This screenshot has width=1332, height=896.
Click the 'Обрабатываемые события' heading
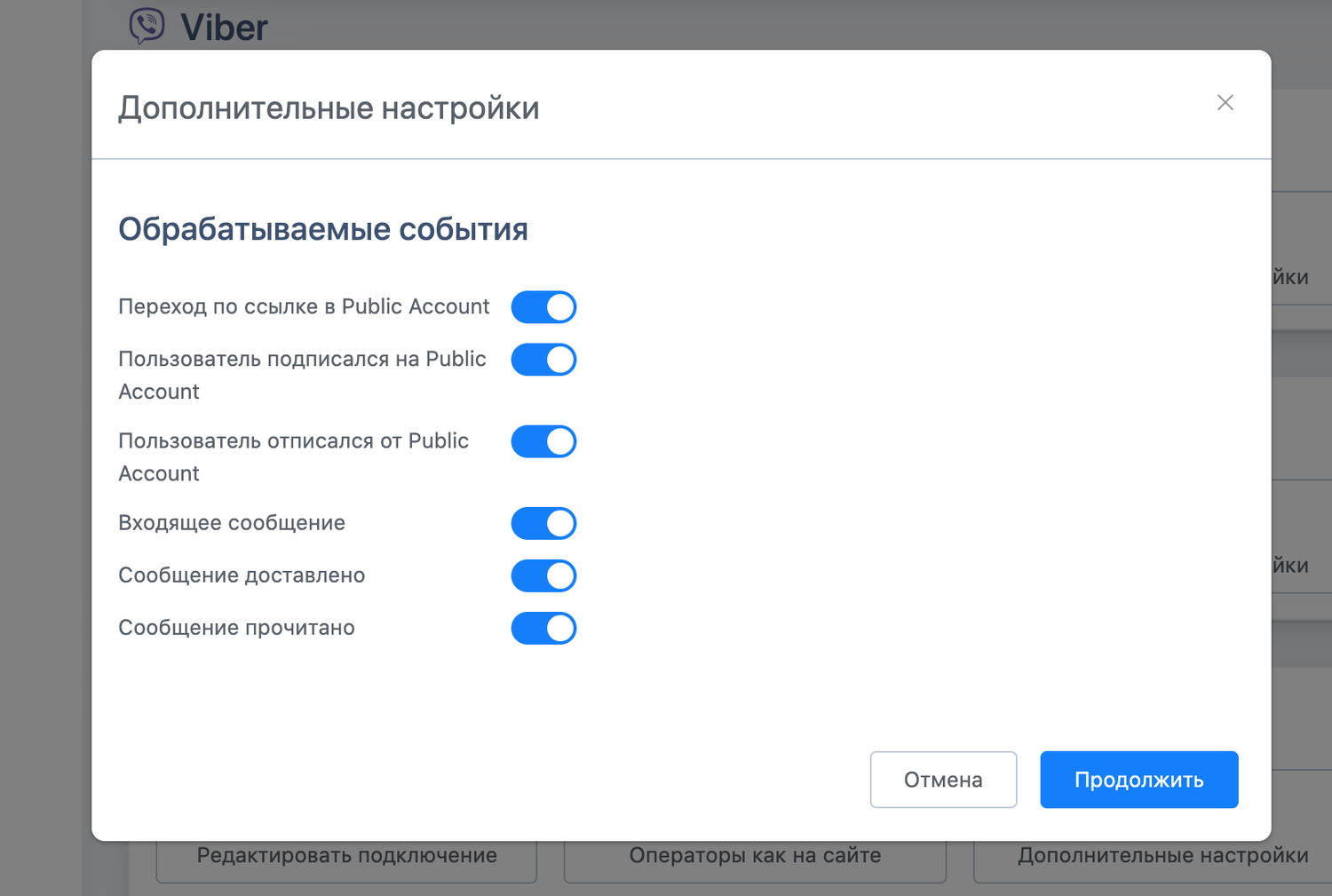[x=323, y=229]
